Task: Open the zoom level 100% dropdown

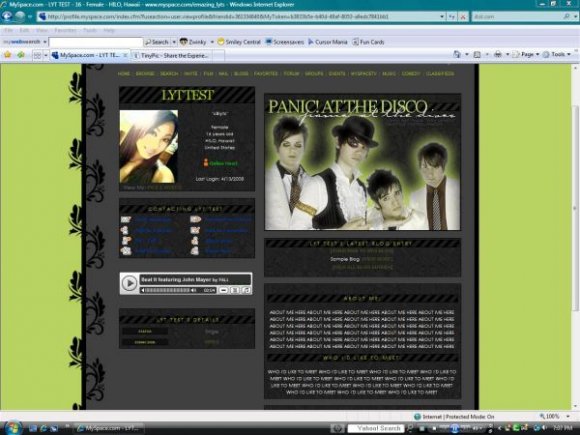Action: tap(569, 417)
